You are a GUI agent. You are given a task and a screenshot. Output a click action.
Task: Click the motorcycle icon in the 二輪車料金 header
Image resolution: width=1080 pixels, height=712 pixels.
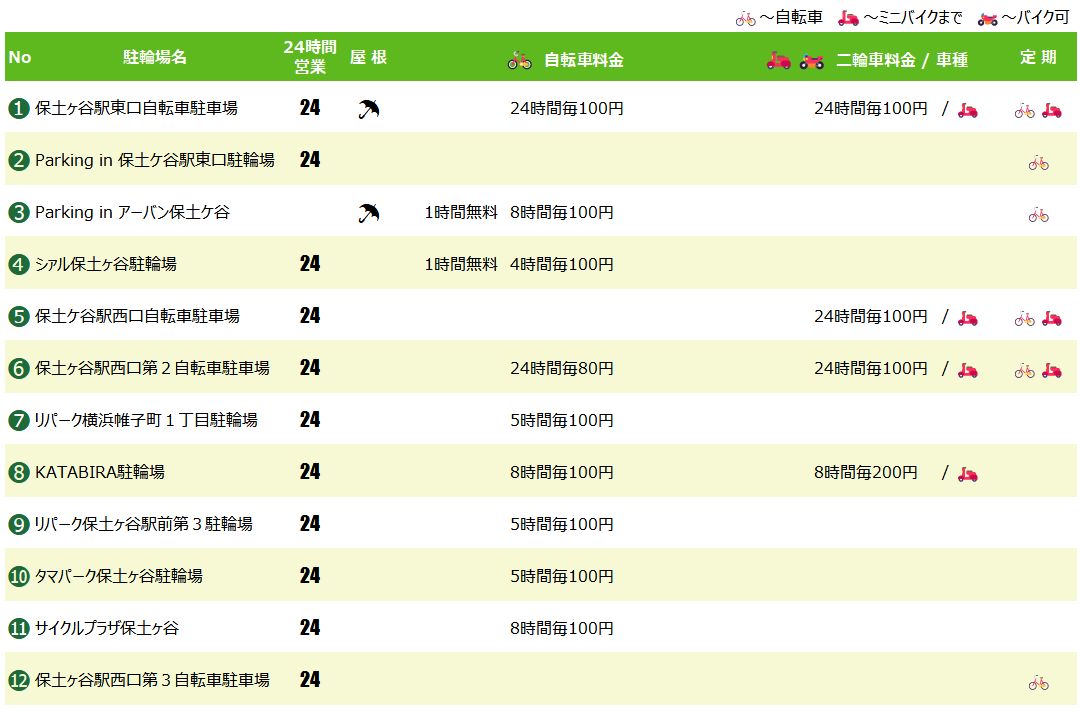point(811,61)
